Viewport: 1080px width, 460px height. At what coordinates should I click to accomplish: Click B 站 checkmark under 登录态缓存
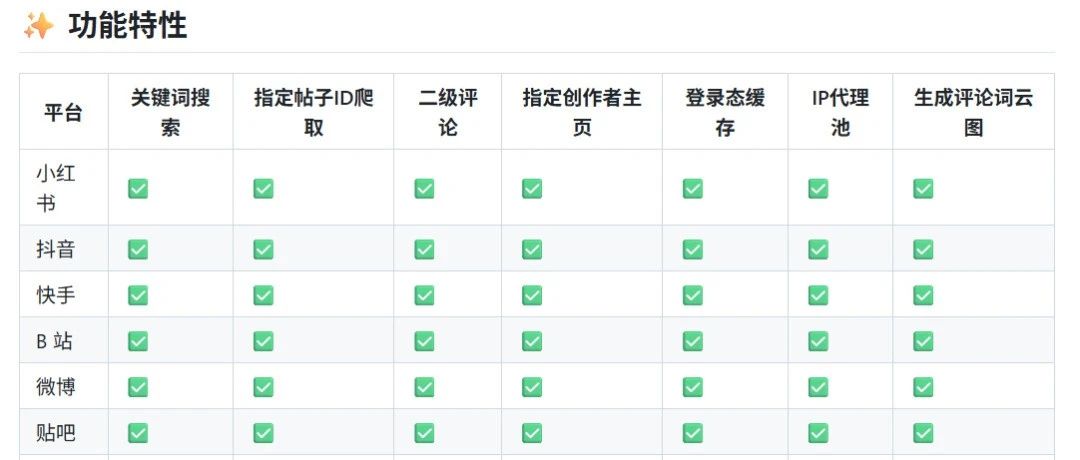(693, 341)
